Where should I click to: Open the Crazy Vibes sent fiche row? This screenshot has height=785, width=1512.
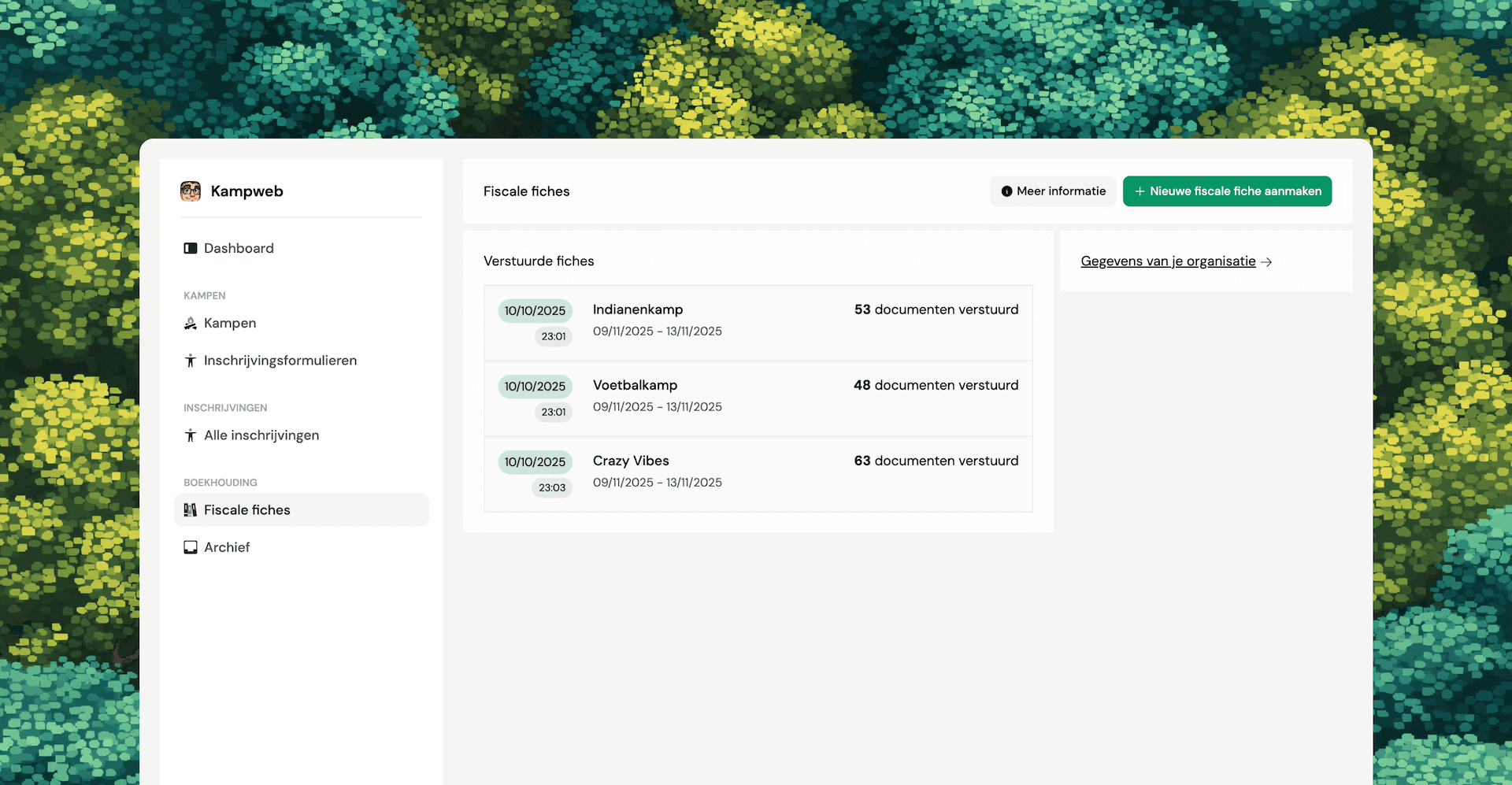[758, 474]
